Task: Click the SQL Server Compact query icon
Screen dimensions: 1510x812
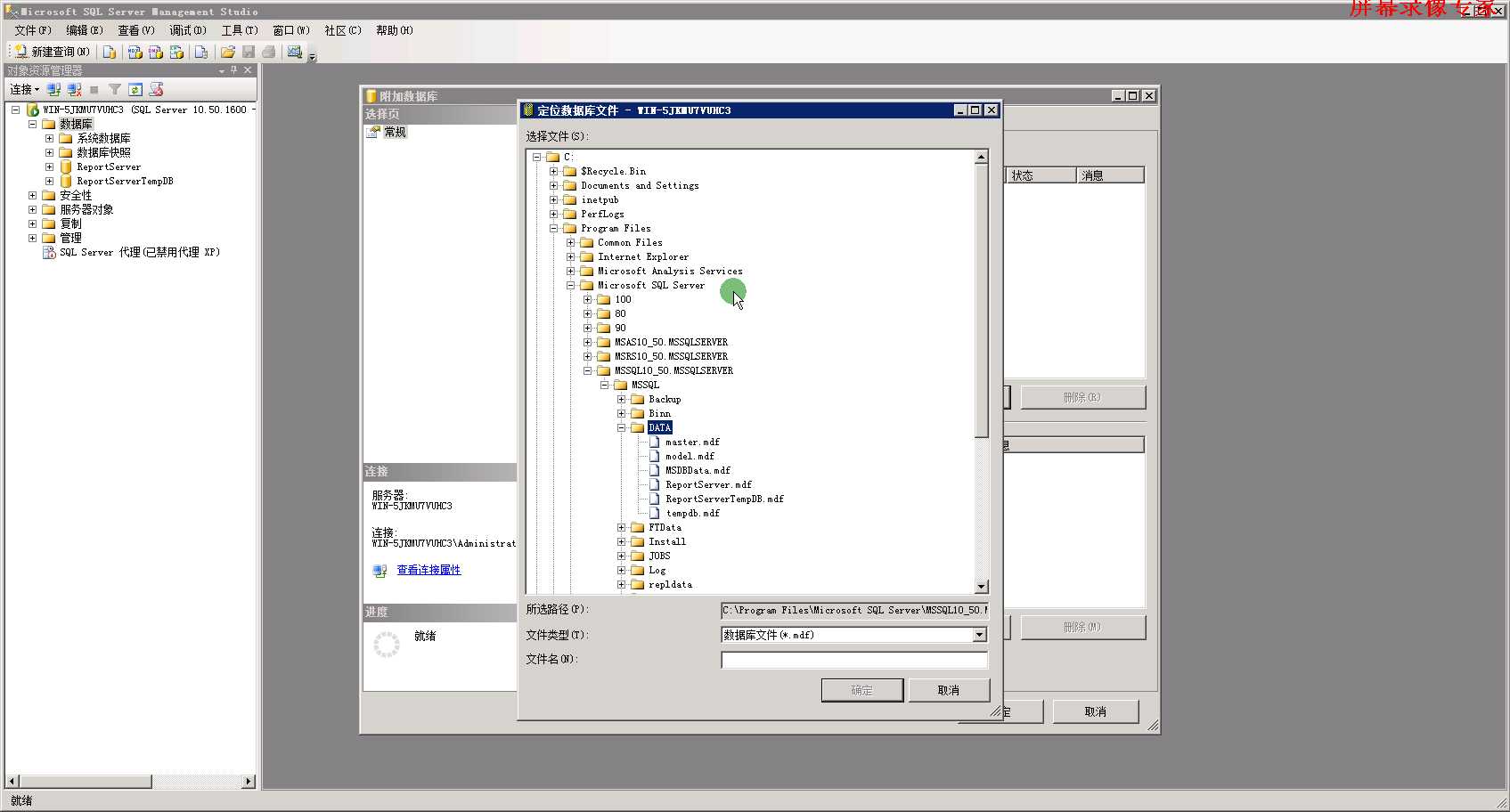Action: pyautogui.click(x=201, y=52)
